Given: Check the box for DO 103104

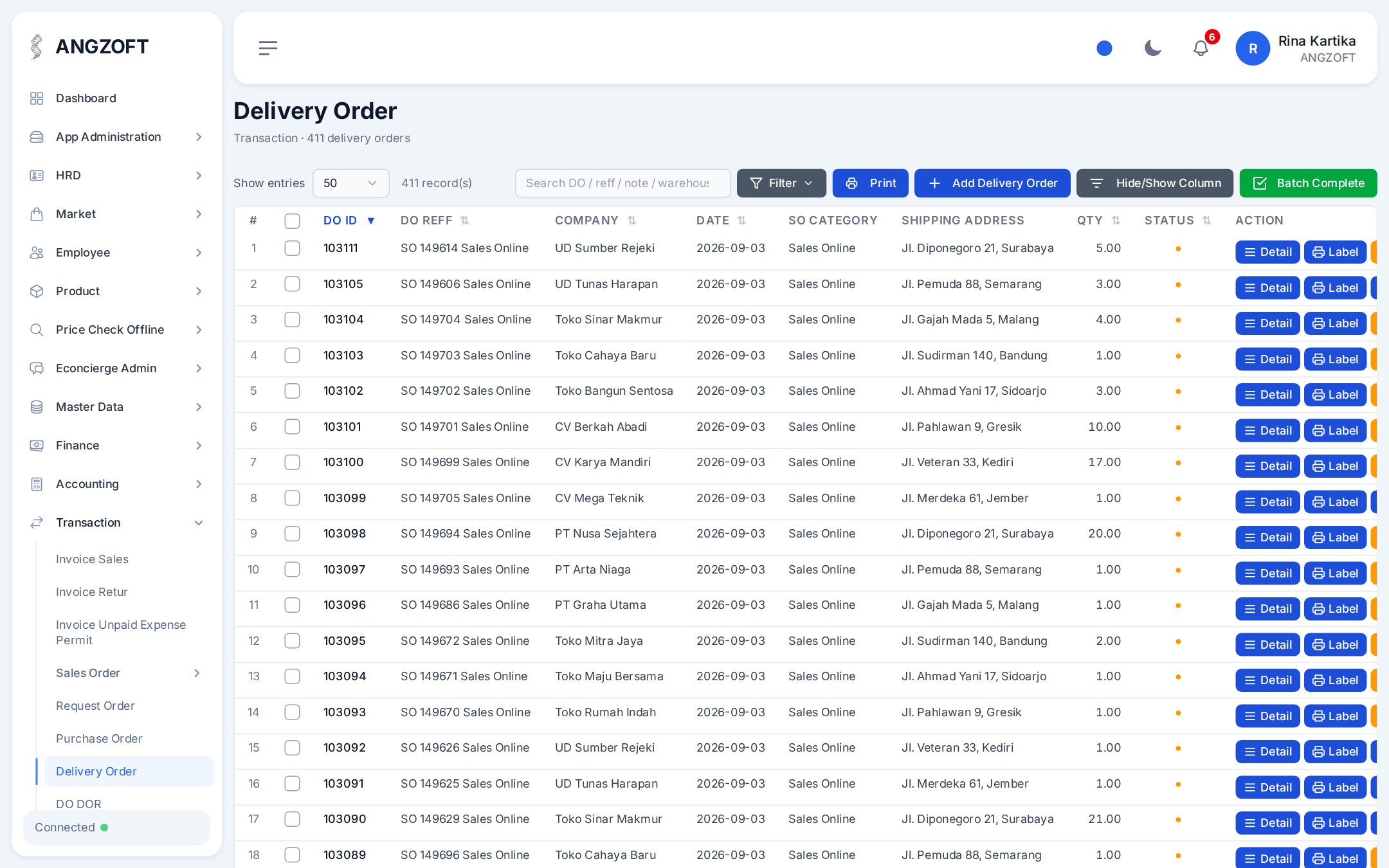Looking at the screenshot, I should [x=292, y=320].
